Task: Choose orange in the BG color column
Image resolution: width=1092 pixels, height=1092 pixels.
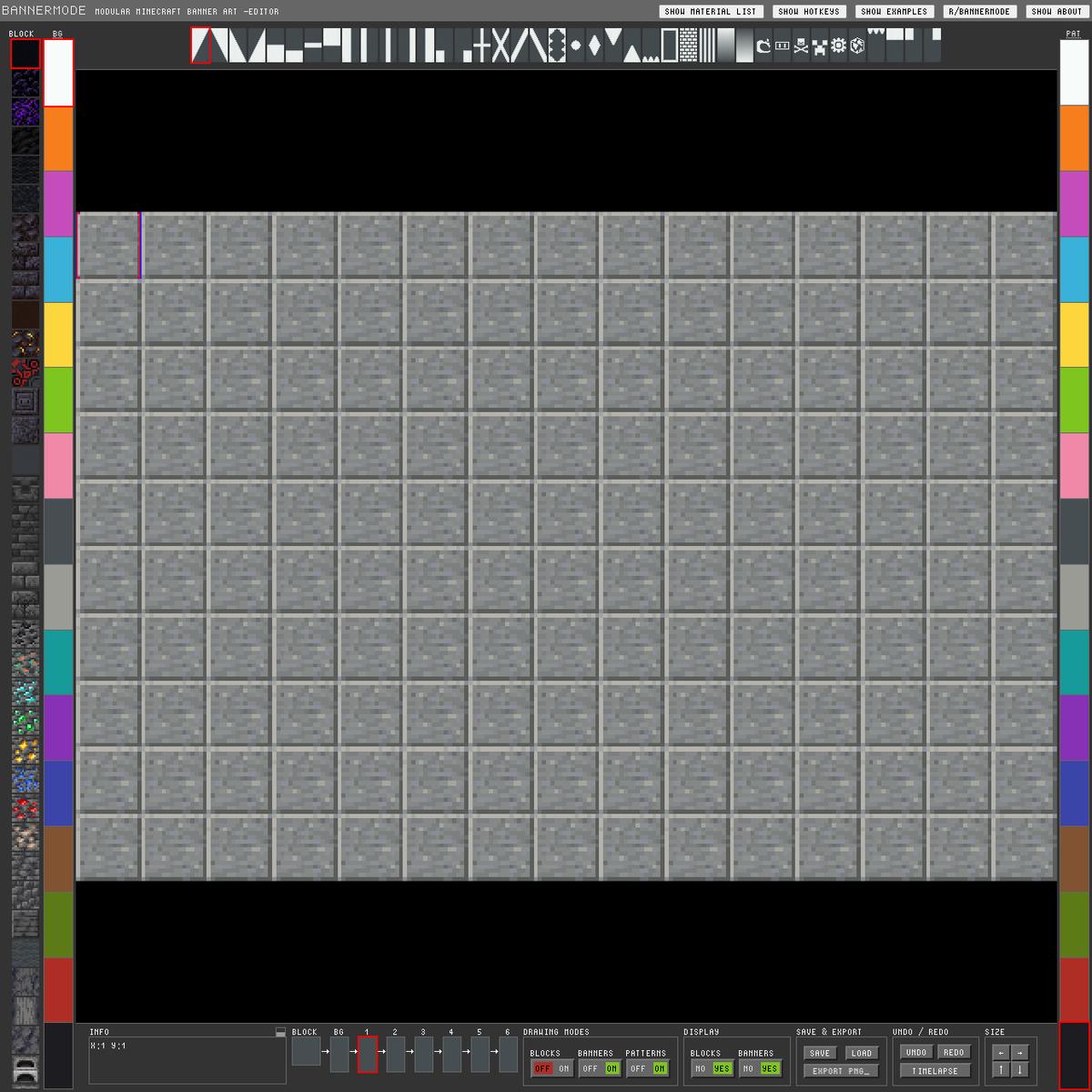Action: click(58, 138)
